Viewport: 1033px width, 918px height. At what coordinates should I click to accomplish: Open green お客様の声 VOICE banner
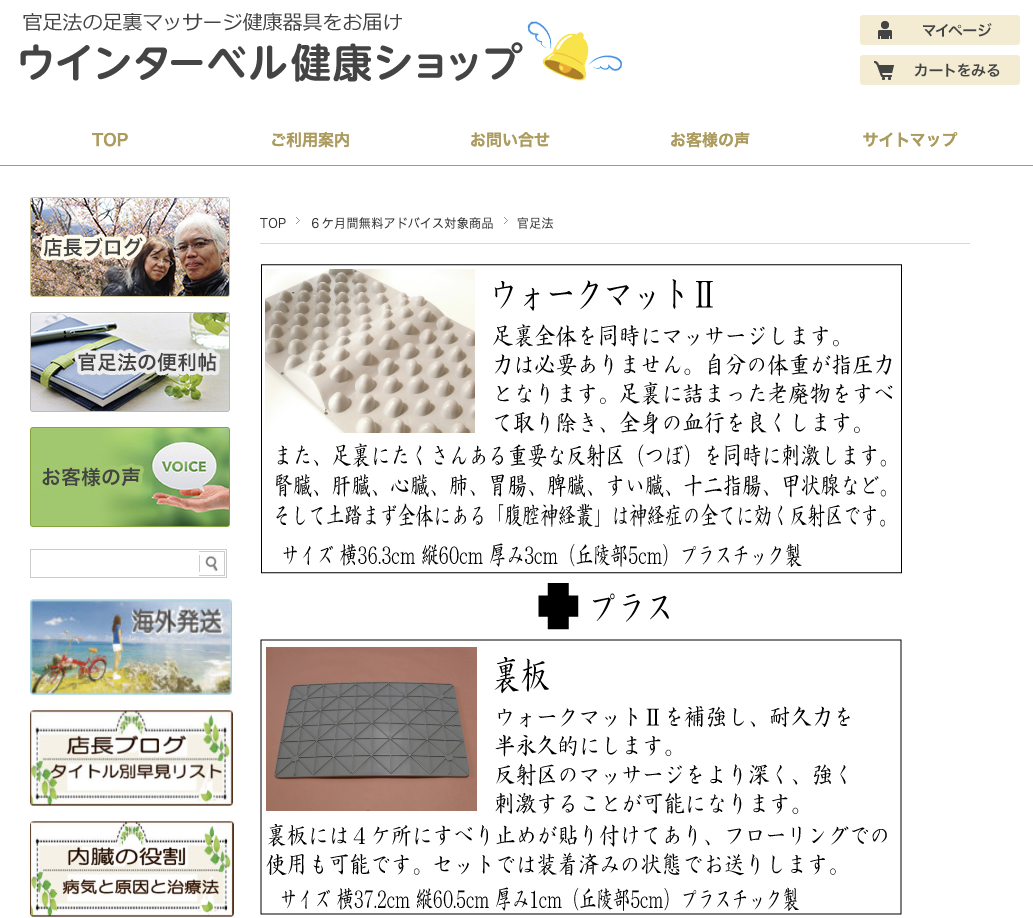(130, 477)
